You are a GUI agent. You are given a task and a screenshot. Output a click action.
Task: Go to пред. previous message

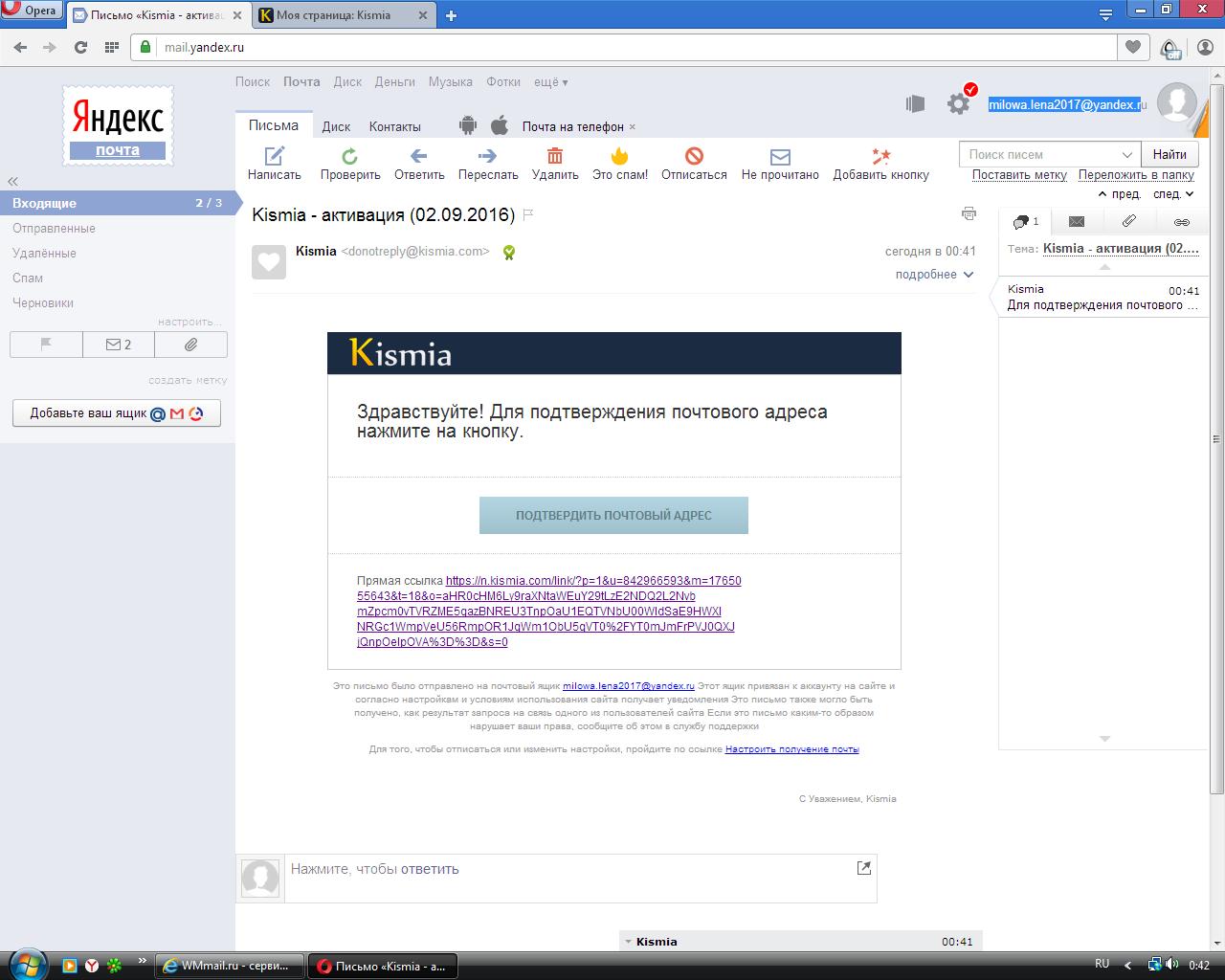1119,194
